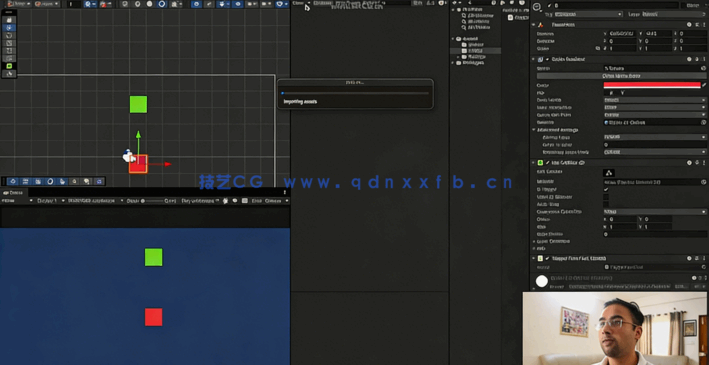This screenshot has width=709, height=365.
Task: Click the last icon in bottom overlay bar
Action: coord(99,181)
